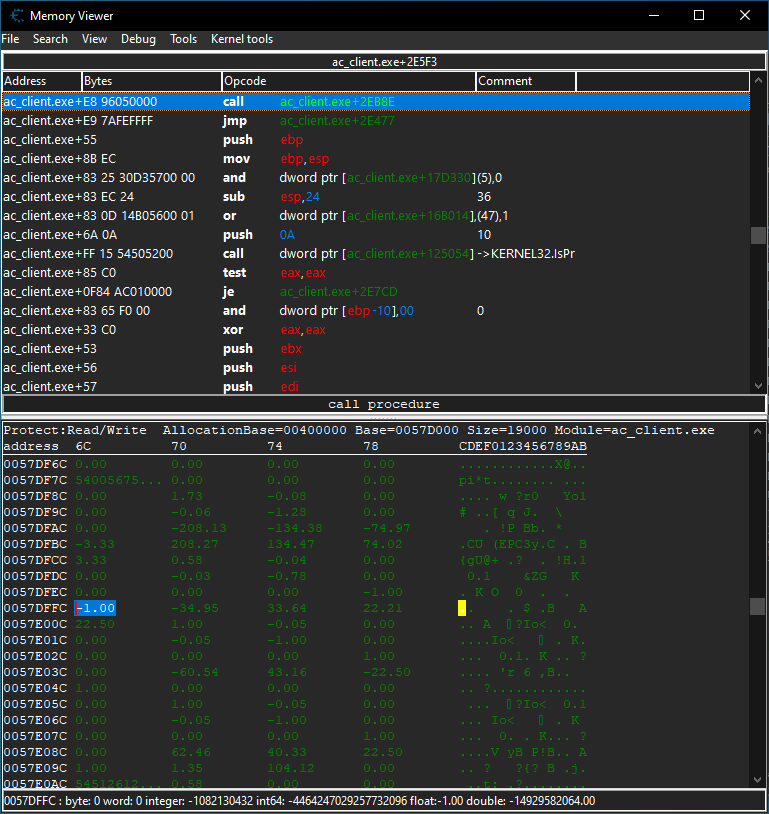Open the Search menu
The image size is (769, 814).
pos(50,39)
